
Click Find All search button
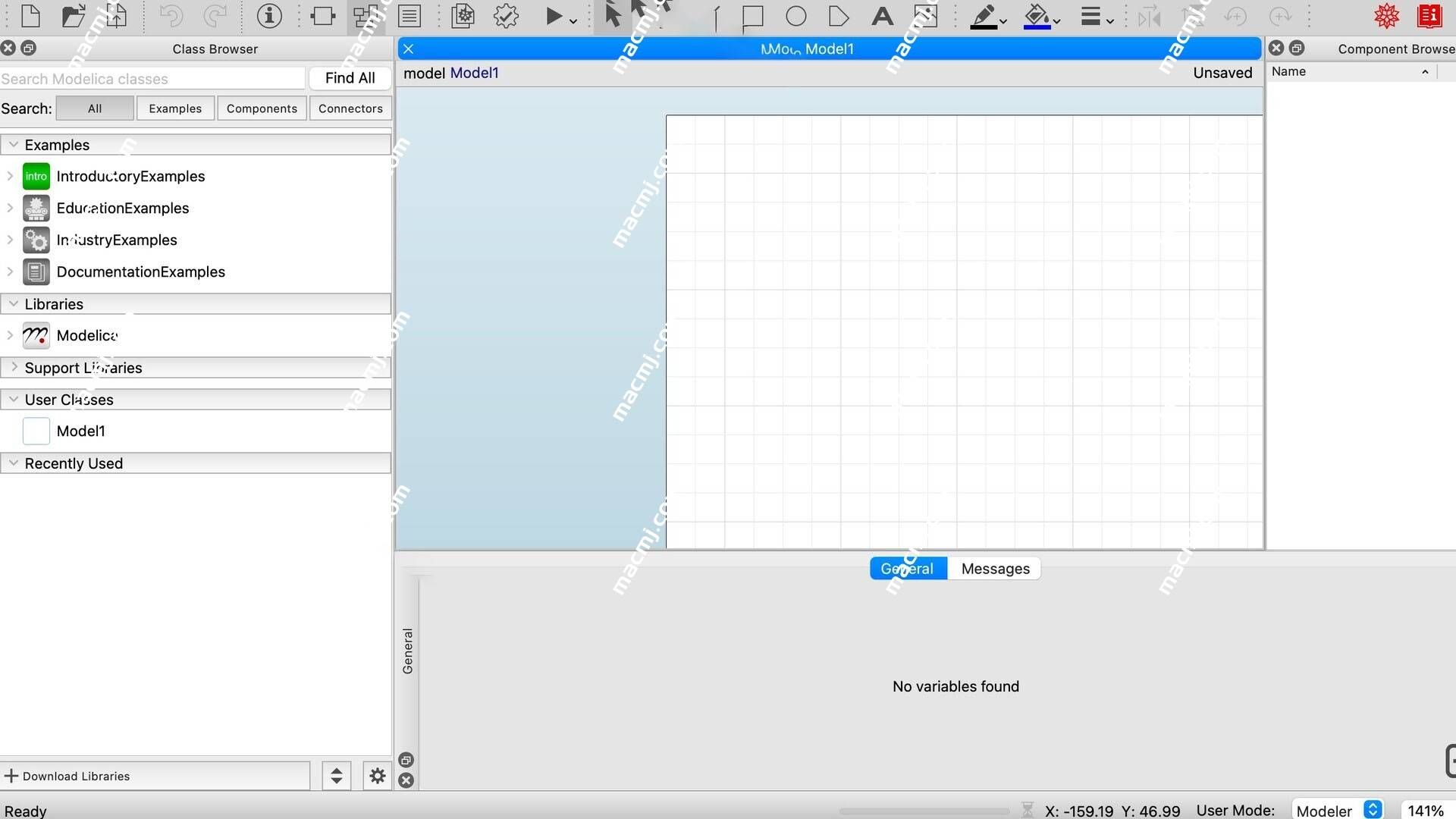(x=350, y=78)
